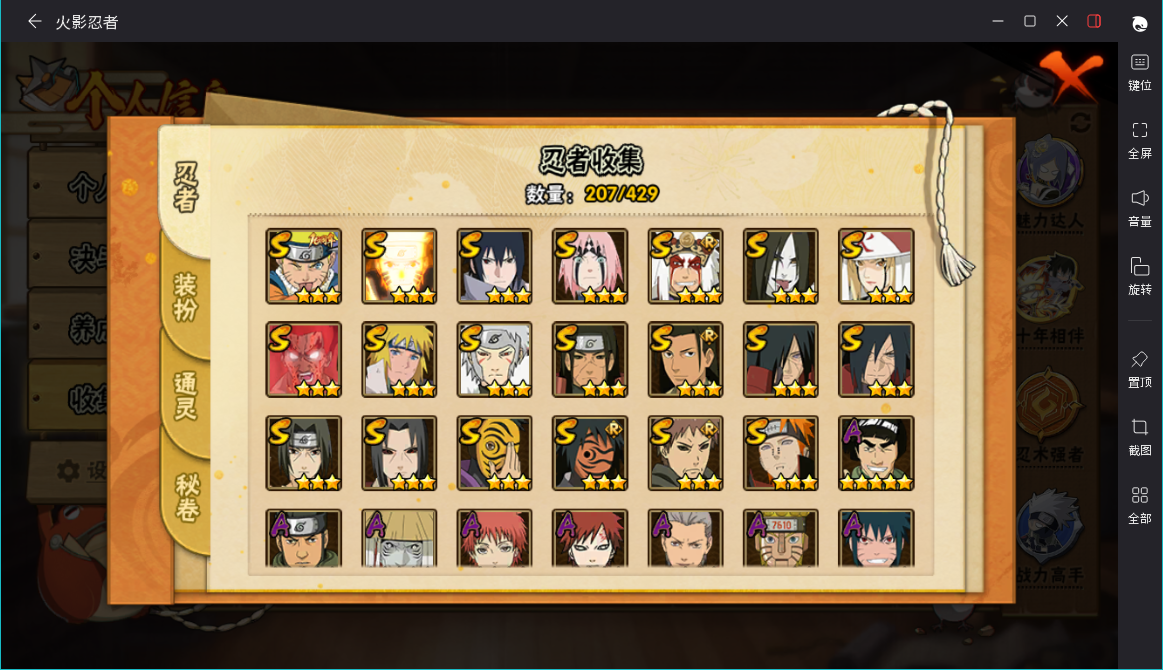Select the 忍者 ninja tab
The image size is (1163, 670).
(x=185, y=188)
